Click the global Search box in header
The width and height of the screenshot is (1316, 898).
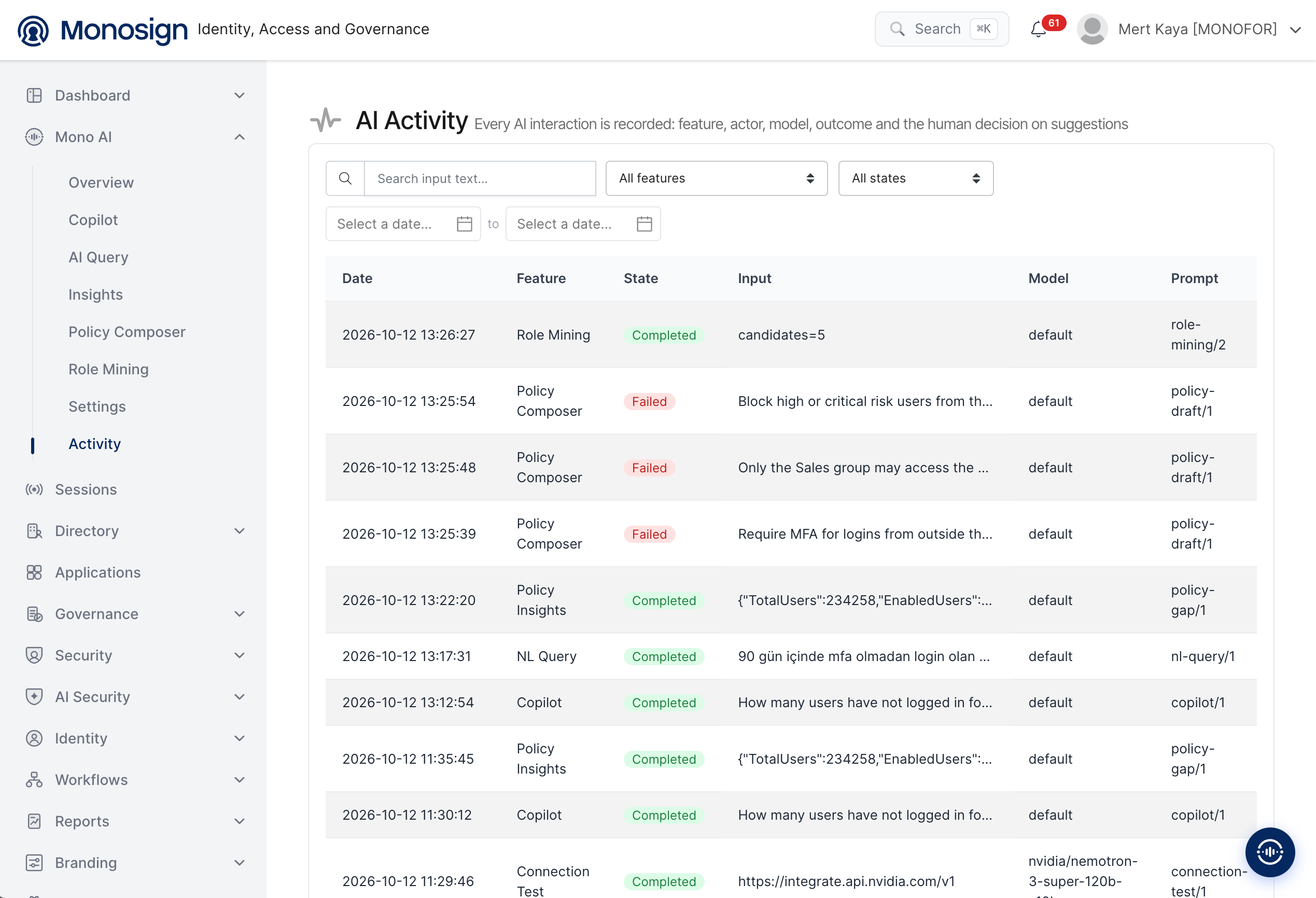tap(942, 29)
